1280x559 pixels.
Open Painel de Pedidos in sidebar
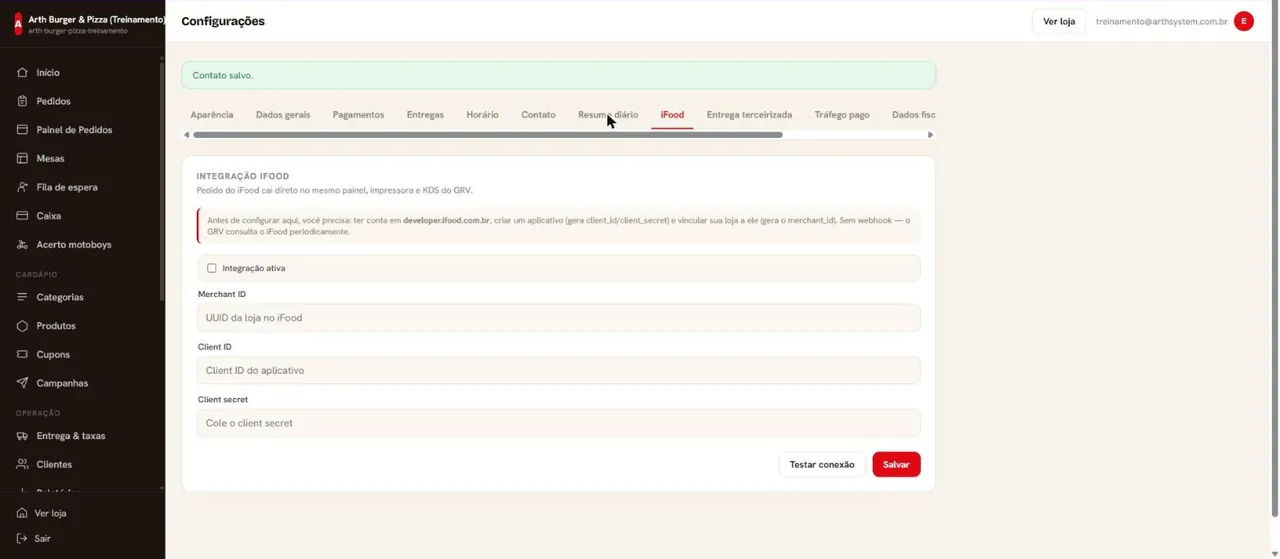pyautogui.click(x=74, y=130)
